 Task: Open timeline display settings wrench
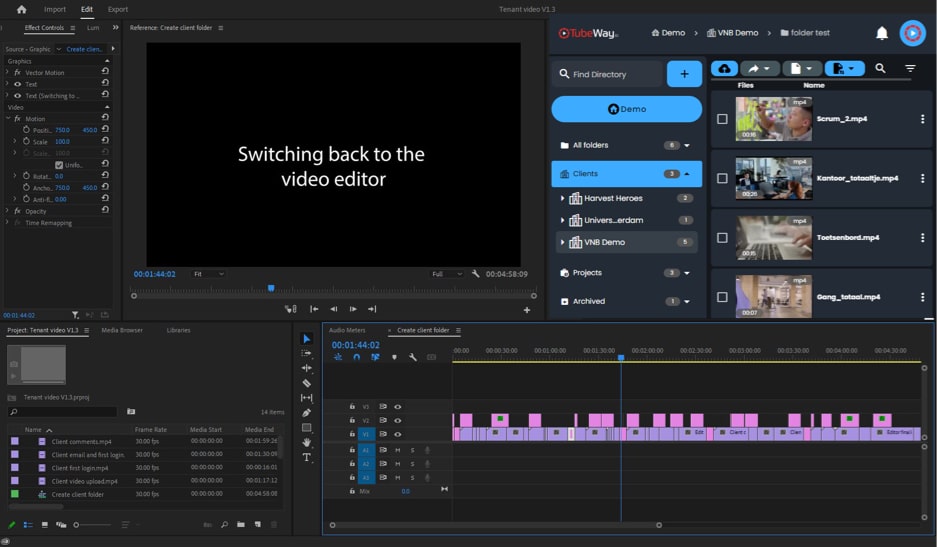pyautogui.click(x=412, y=357)
